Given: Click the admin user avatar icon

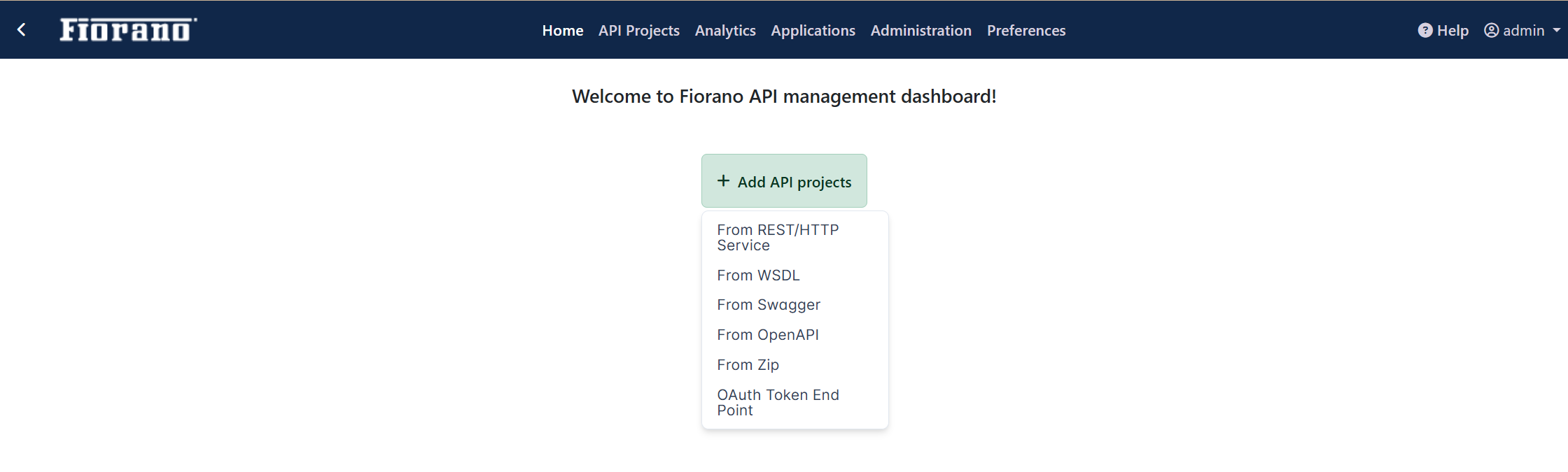Looking at the screenshot, I should tap(1492, 30).
